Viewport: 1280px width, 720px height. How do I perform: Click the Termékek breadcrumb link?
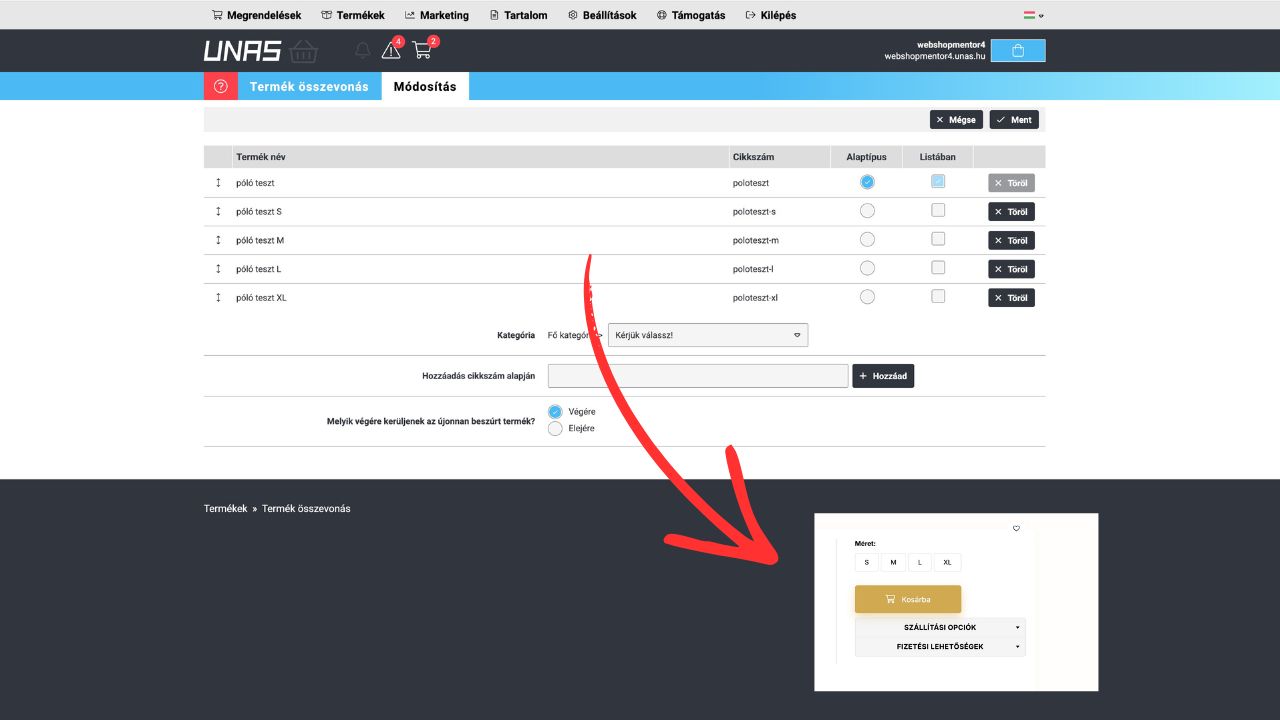point(225,509)
